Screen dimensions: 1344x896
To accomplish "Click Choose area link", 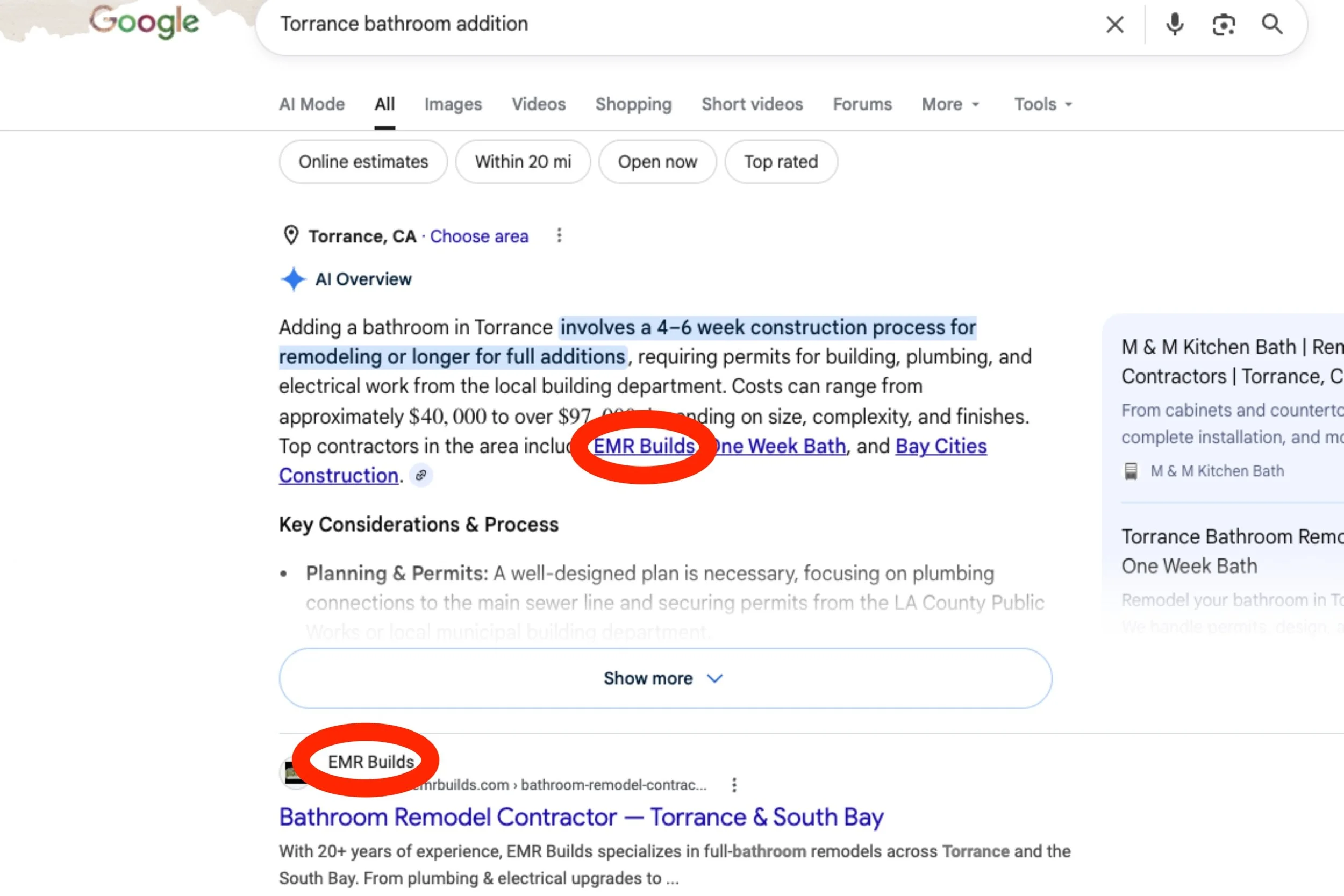I will (479, 236).
